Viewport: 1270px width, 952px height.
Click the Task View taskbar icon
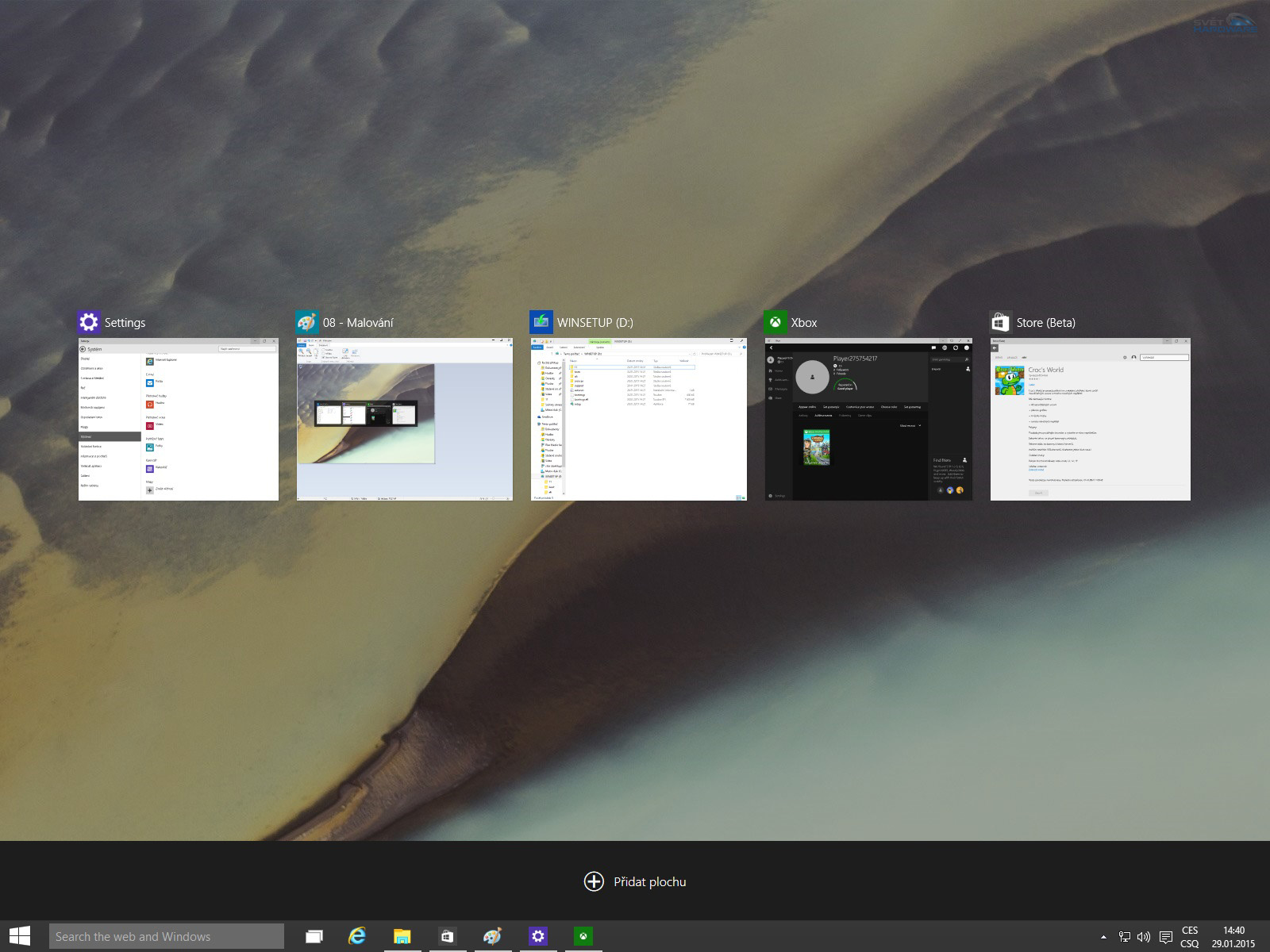pos(314,937)
